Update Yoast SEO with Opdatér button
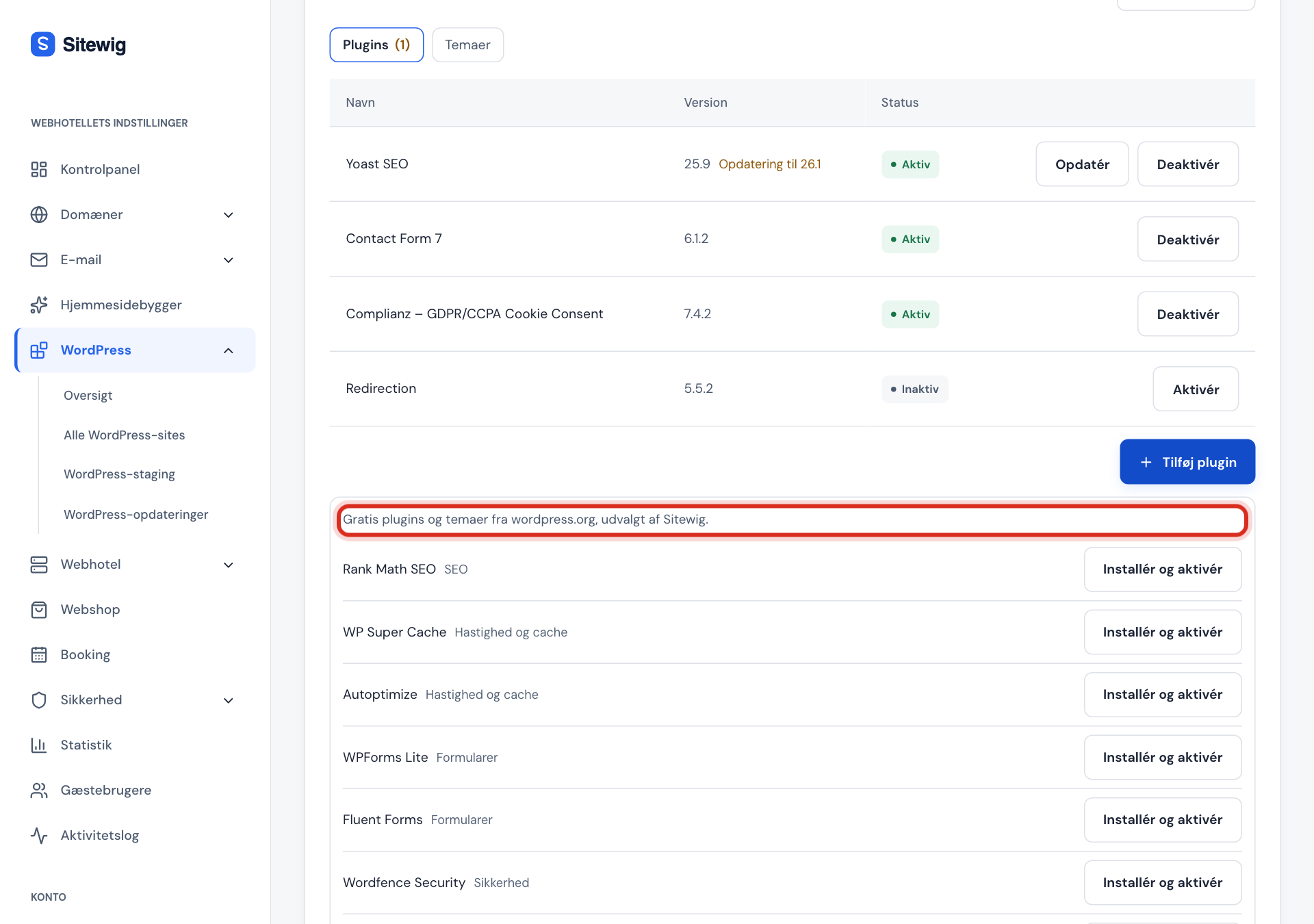This screenshot has width=1314, height=924. pyautogui.click(x=1082, y=164)
